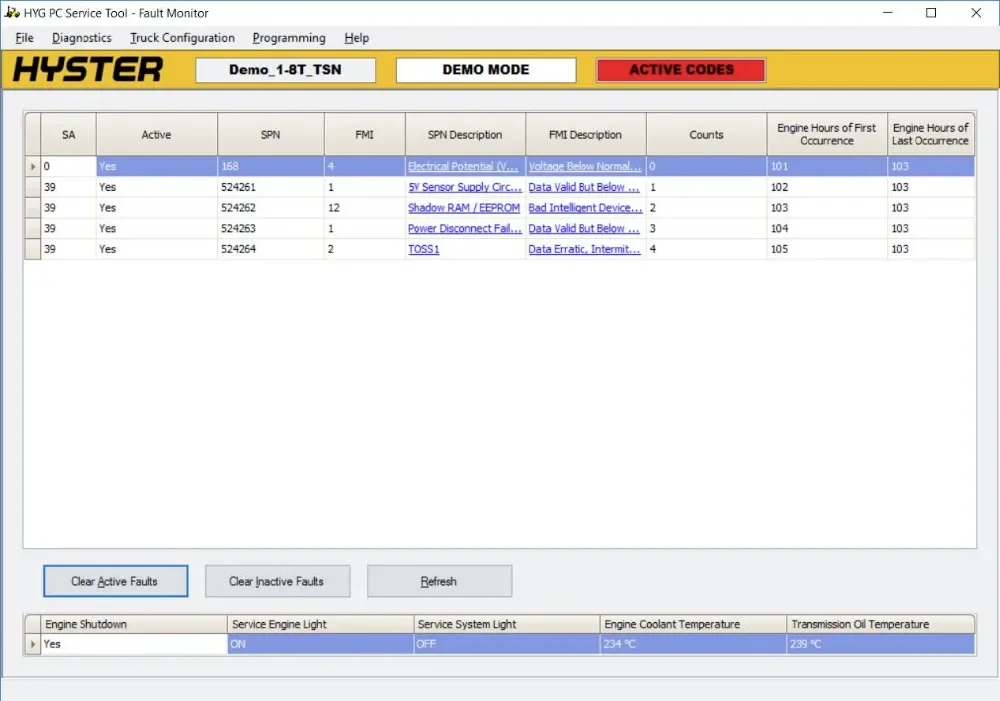Click the red ACTIVE CODES button

tap(681, 70)
